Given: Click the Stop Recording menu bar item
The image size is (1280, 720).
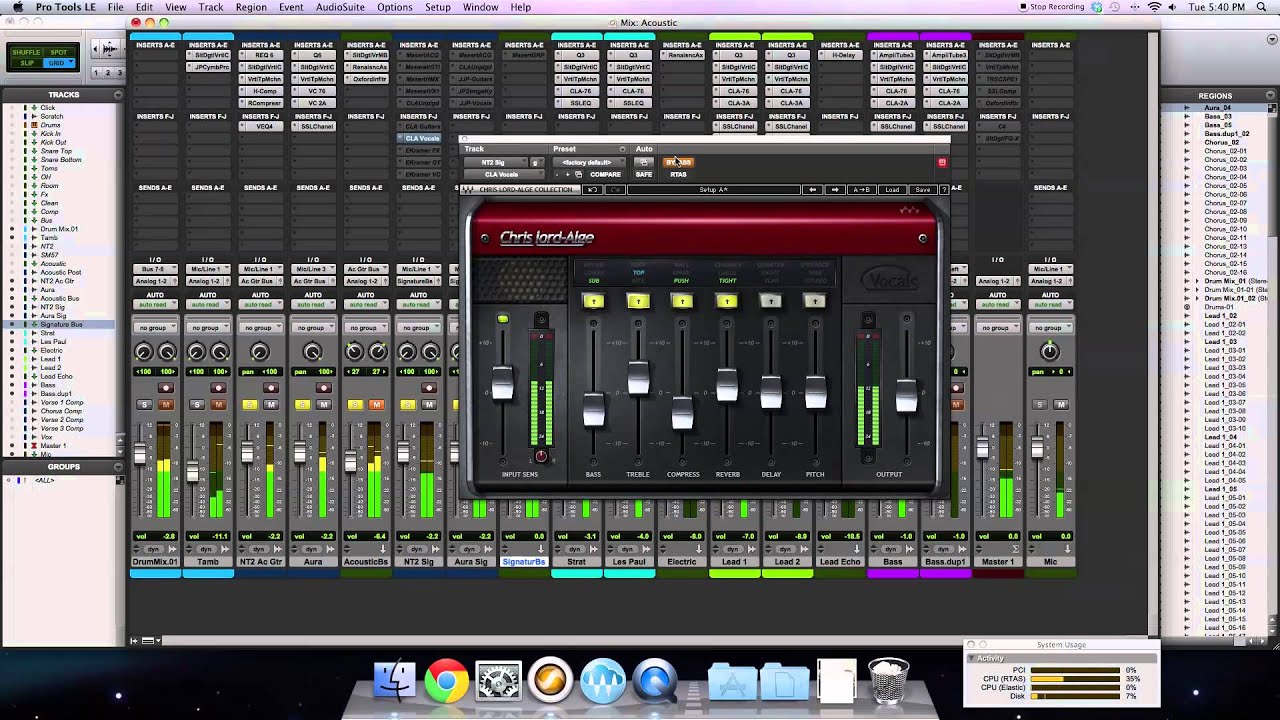Looking at the screenshot, I should (1051, 7).
